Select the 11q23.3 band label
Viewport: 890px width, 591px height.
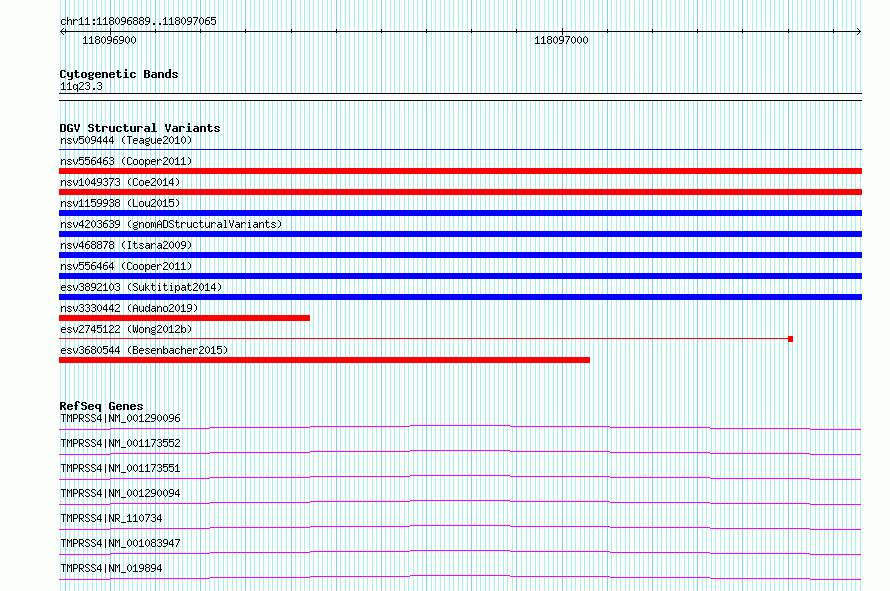(x=81, y=86)
